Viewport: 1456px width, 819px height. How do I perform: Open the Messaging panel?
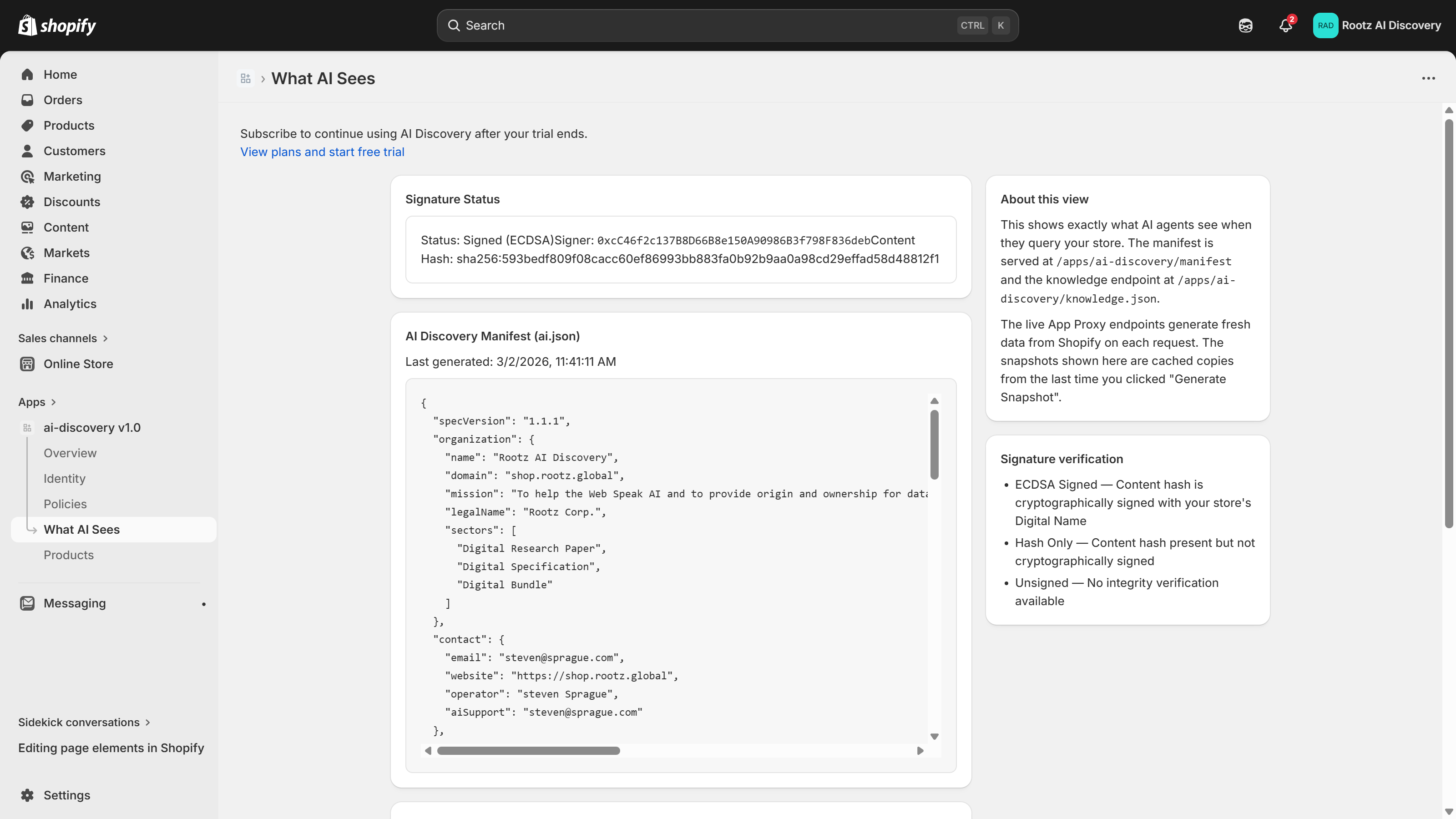pyautogui.click(x=75, y=603)
